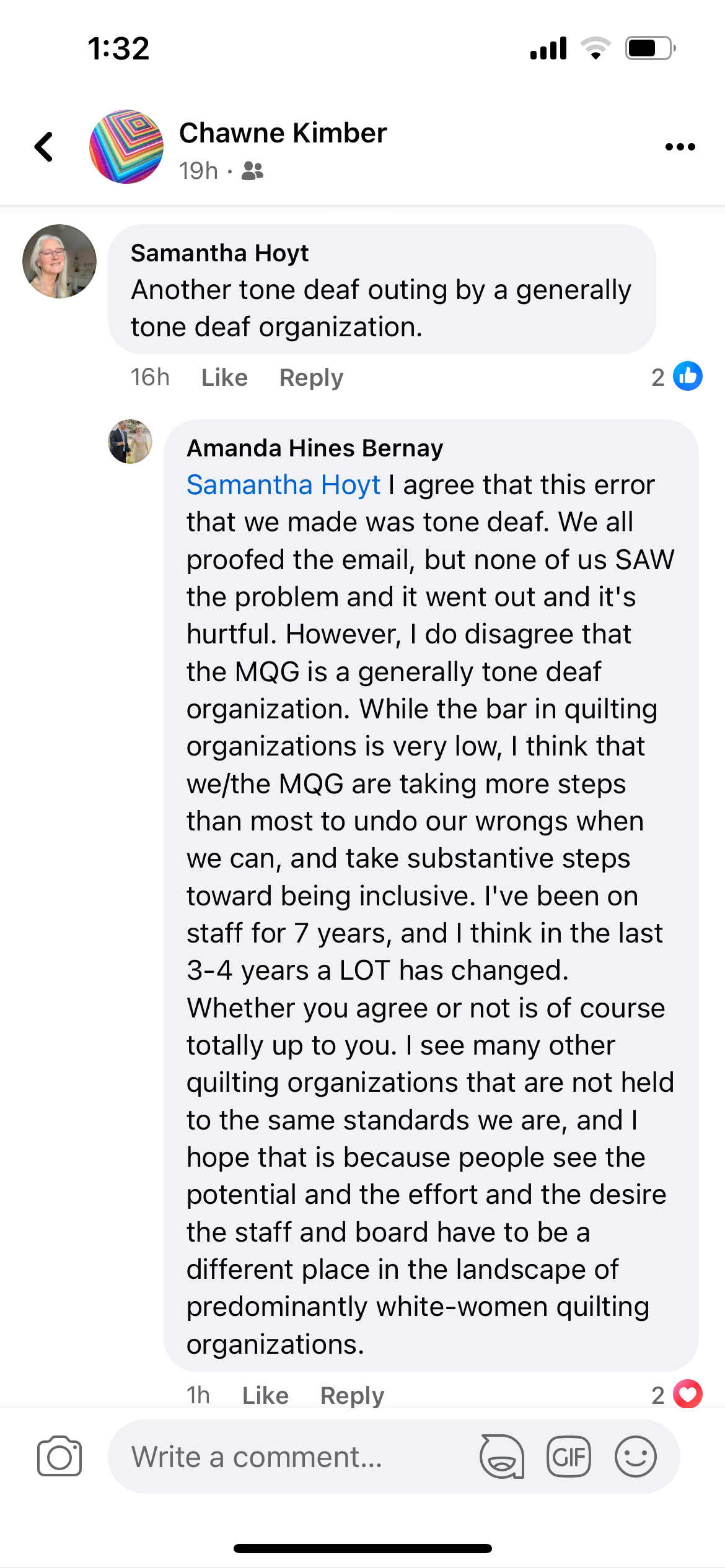Open the three-dot post options menu

click(680, 147)
